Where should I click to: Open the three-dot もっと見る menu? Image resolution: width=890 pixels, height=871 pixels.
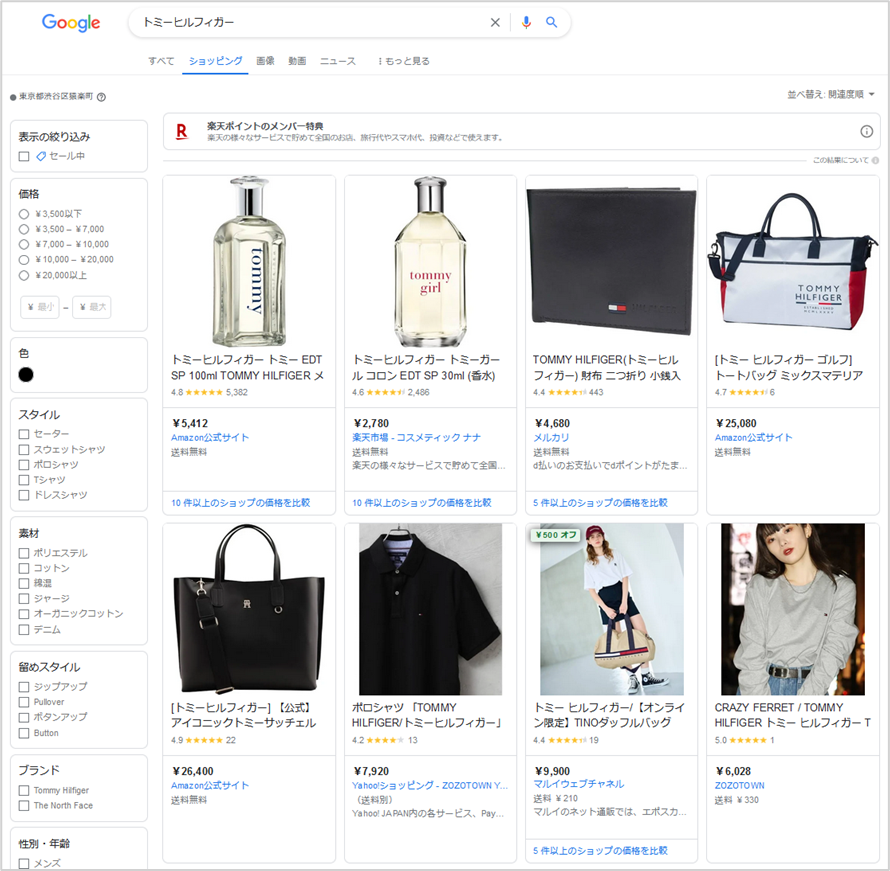404,61
